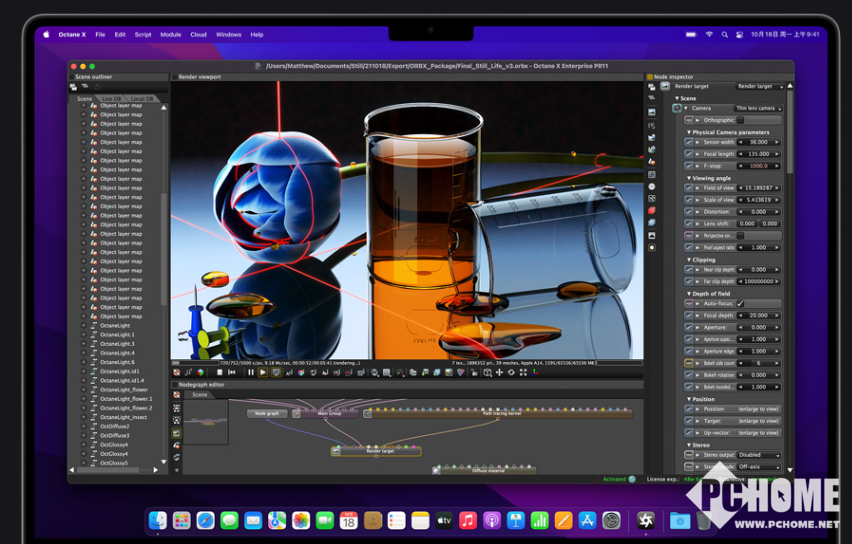Screen dimensions: 852x544
Task: Toggle the Auto-focus checkbox
Action: click(740, 303)
